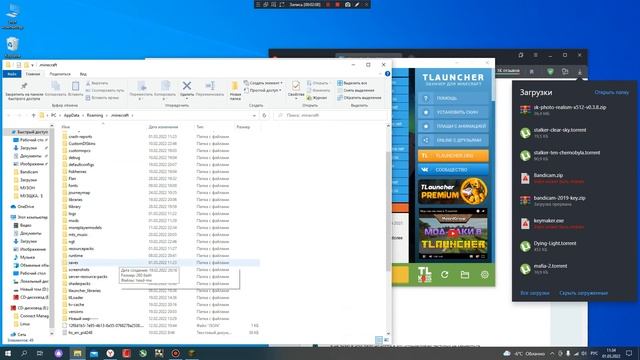
Task: Click the TL MODS logo icon
Action: [x=424, y=275]
